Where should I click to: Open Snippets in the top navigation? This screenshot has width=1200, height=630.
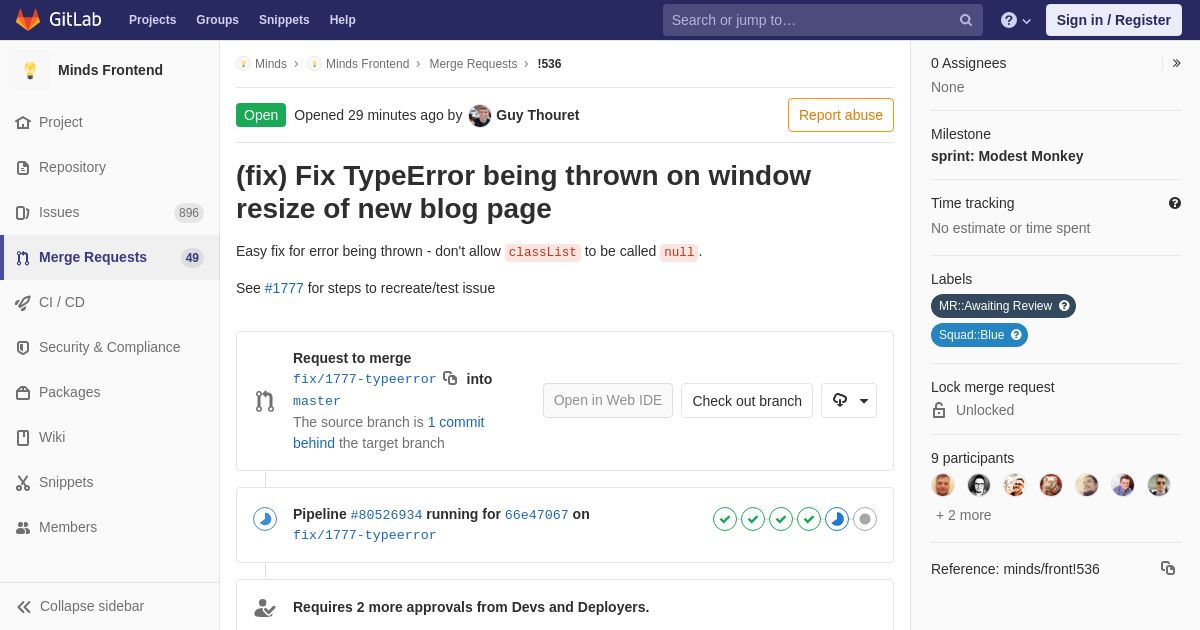tap(284, 20)
